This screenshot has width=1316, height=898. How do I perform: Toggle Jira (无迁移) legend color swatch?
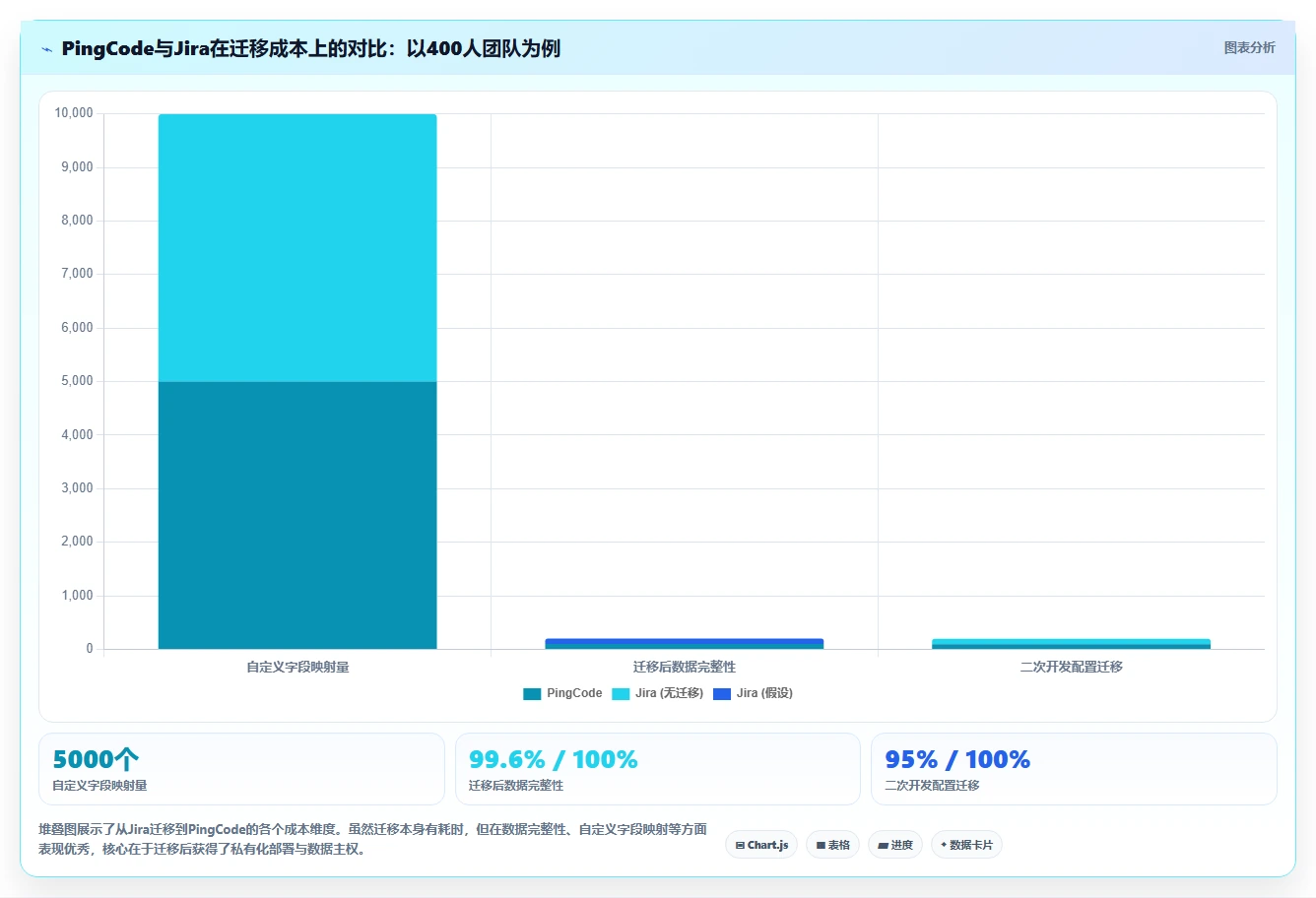tap(621, 694)
